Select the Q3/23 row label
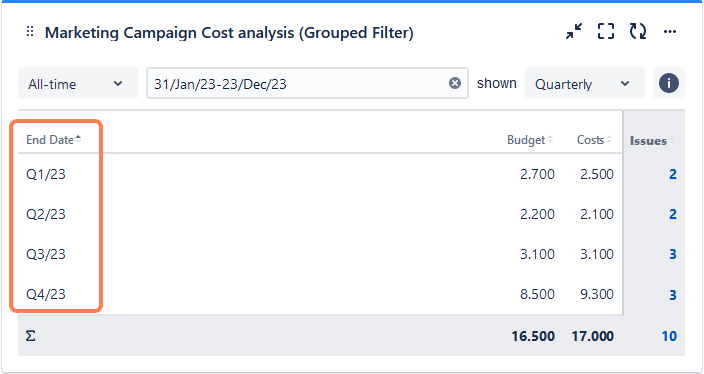This screenshot has height=374, width=704. [x=46, y=254]
